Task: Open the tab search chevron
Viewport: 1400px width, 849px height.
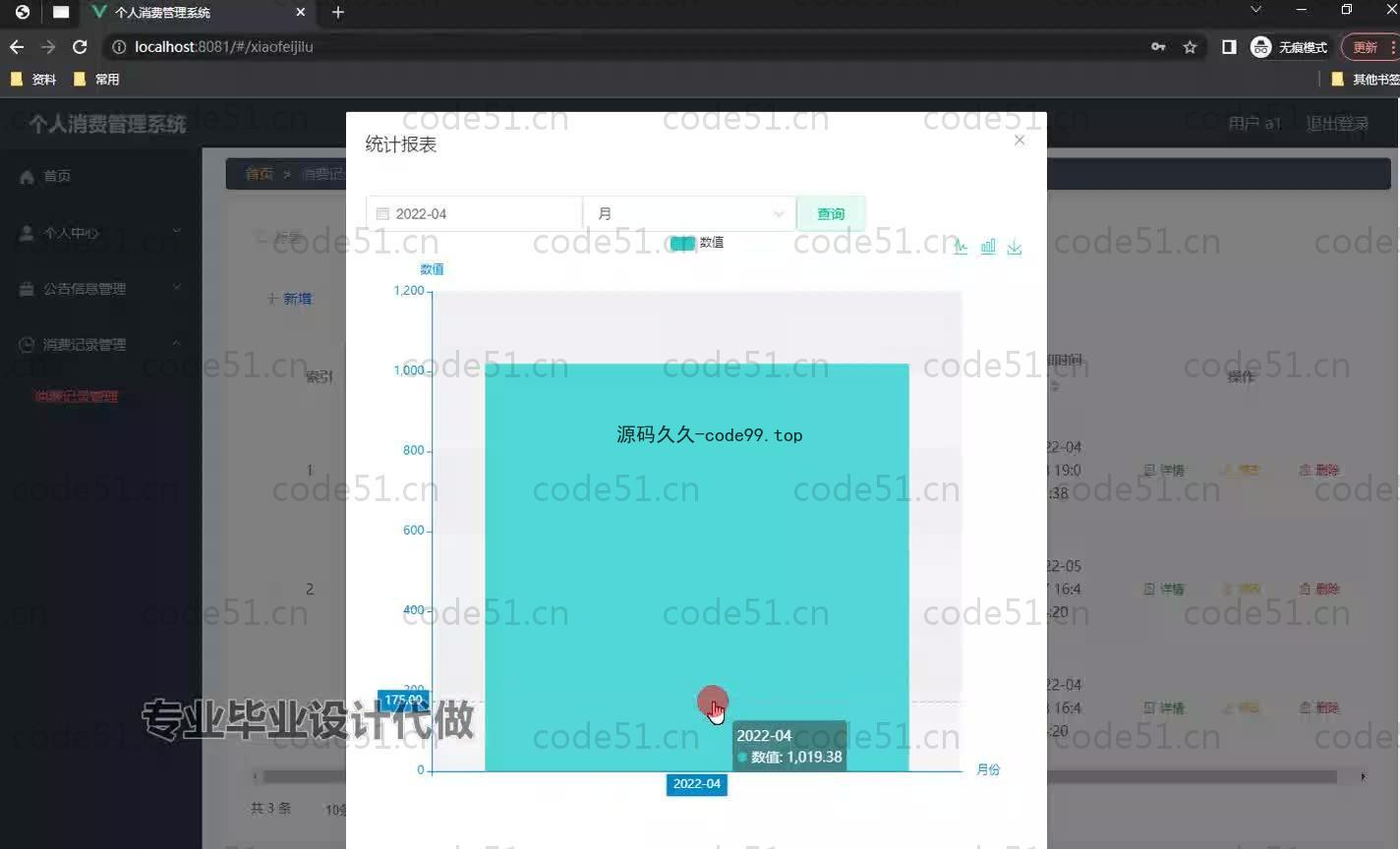Action: [1255, 10]
